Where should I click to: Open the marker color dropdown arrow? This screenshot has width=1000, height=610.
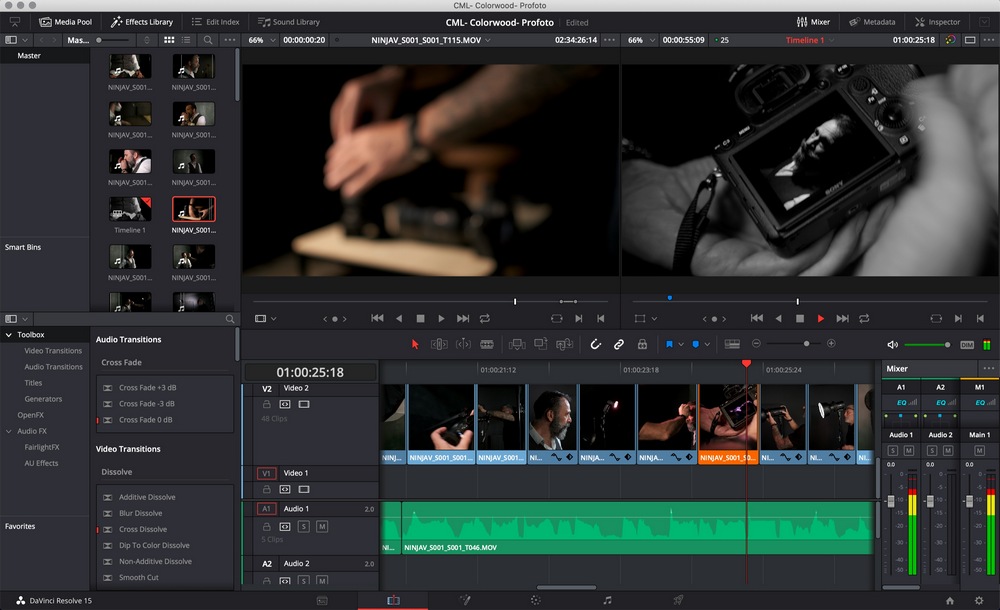tap(707, 345)
